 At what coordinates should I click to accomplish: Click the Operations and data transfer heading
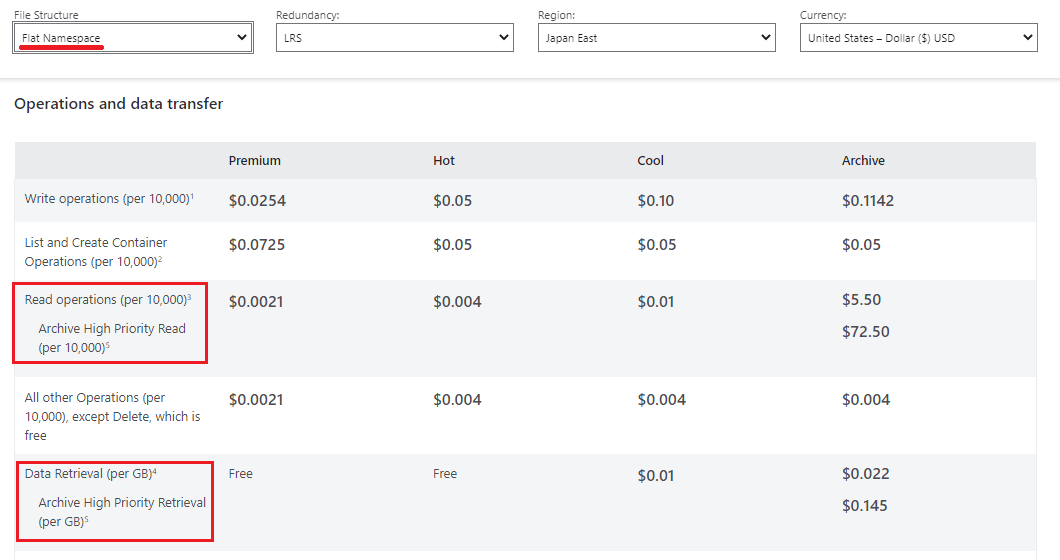pyautogui.click(x=118, y=104)
